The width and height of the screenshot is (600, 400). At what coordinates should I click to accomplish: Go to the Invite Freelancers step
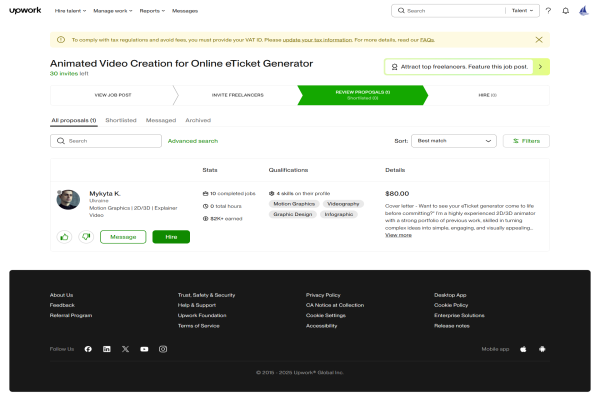click(237, 95)
